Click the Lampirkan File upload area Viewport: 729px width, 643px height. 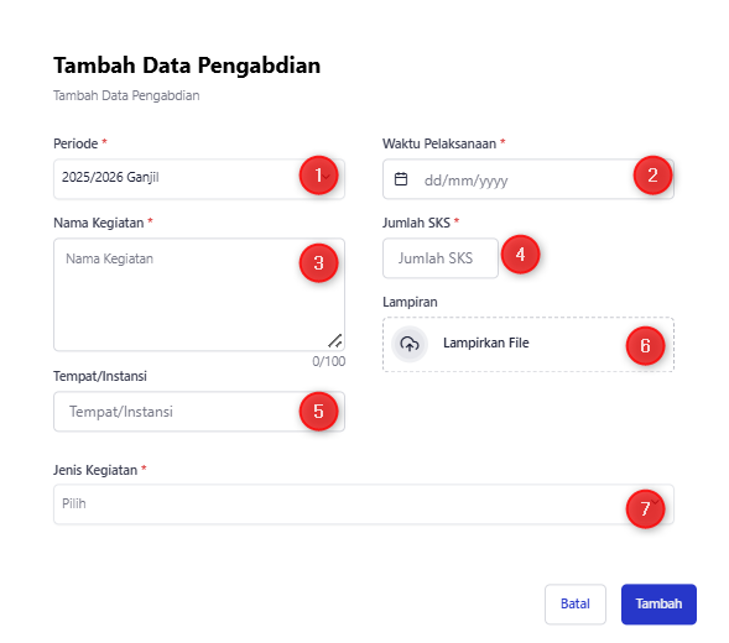pos(528,345)
